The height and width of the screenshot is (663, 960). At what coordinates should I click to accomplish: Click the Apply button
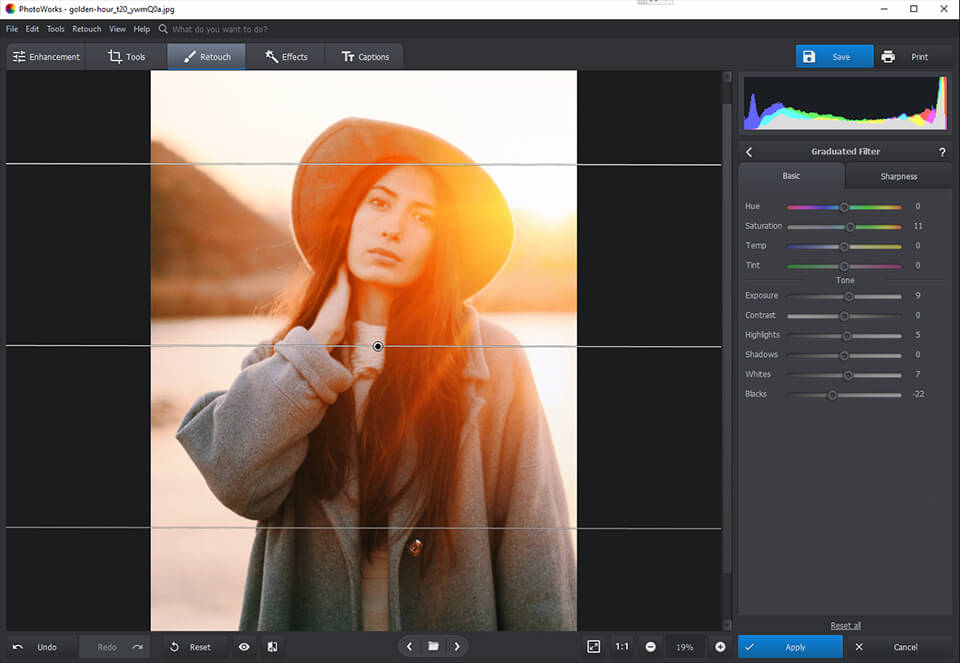(790, 647)
